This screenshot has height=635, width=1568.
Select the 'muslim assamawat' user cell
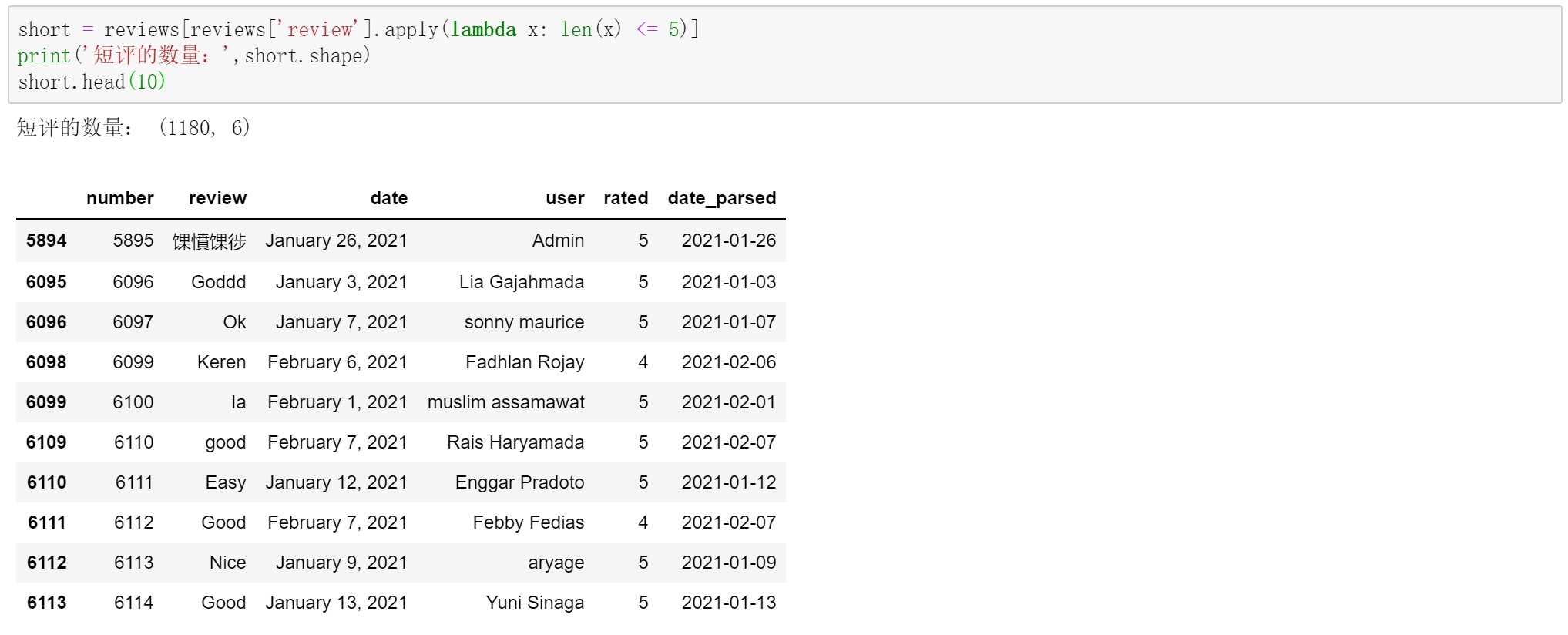point(505,402)
